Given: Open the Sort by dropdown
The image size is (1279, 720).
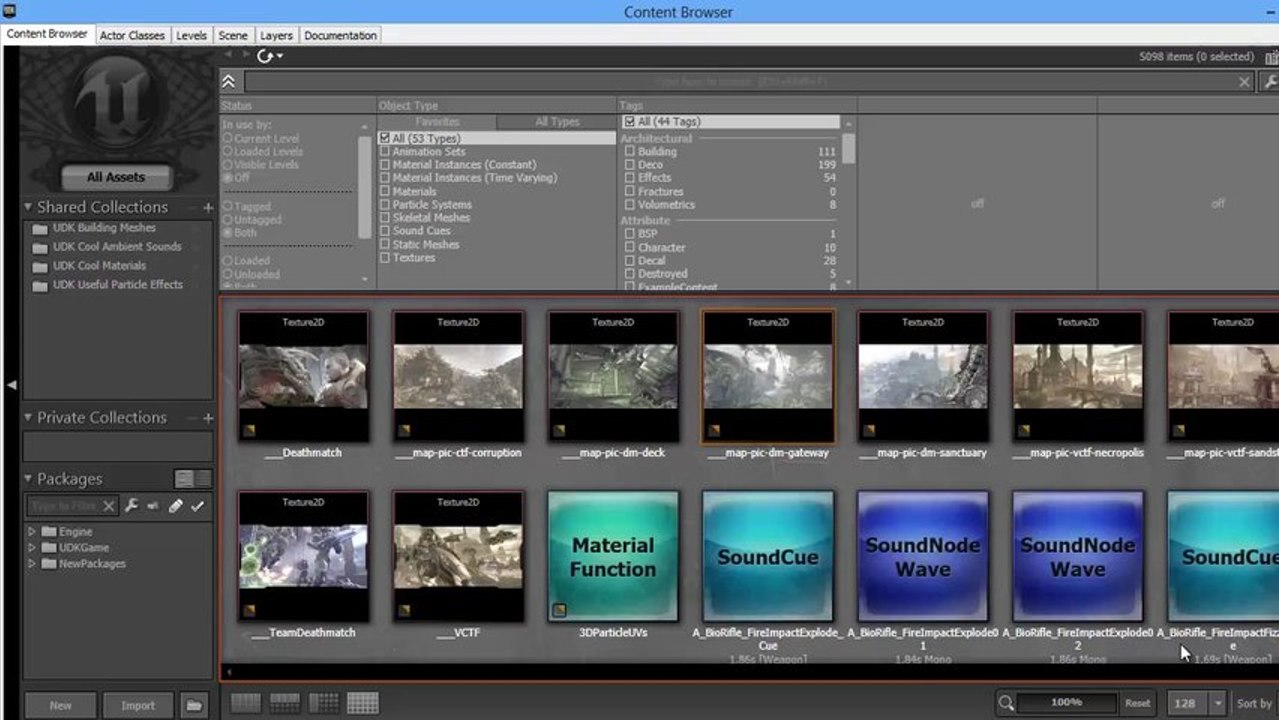Looking at the screenshot, I should 1256,703.
